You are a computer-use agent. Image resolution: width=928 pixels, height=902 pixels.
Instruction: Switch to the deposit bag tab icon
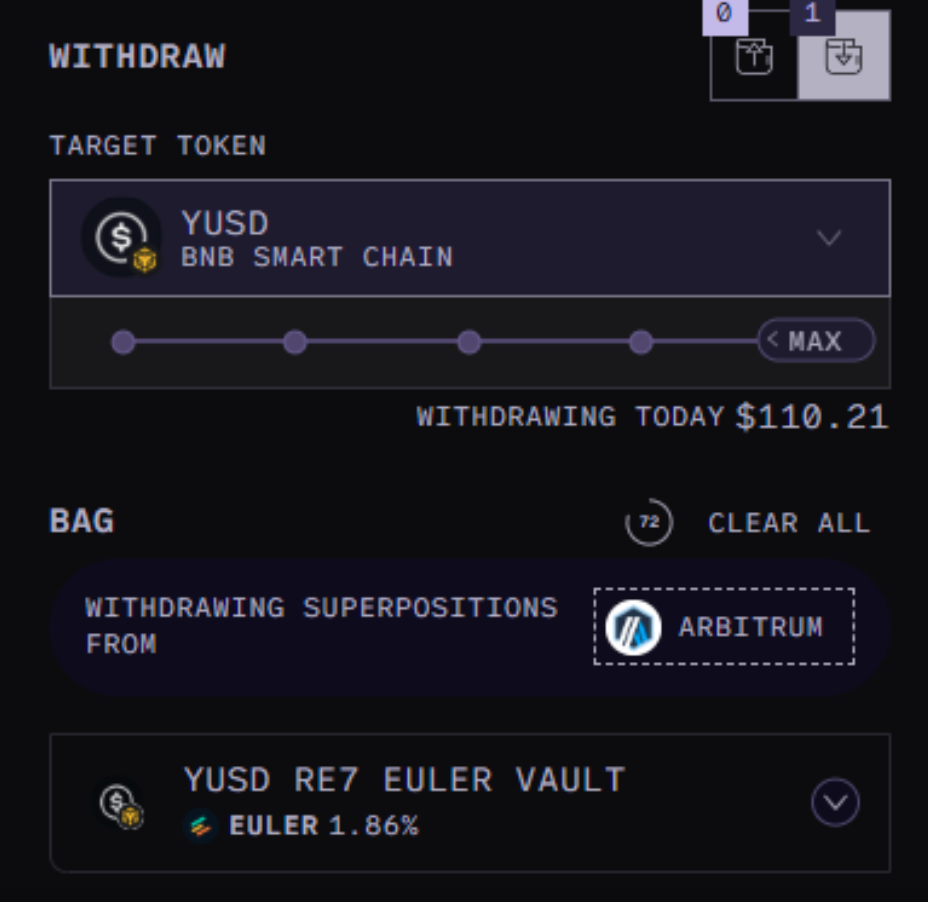pyautogui.click(x=754, y=57)
